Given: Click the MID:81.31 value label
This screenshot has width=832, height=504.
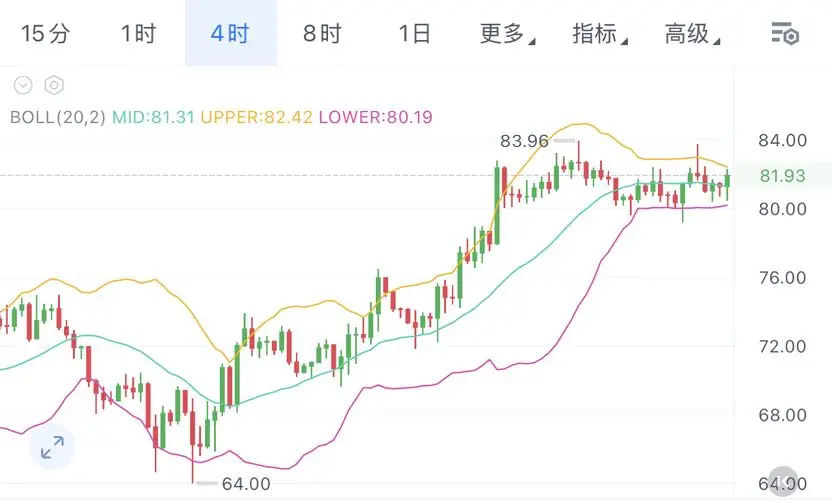Looking at the screenshot, I should (153, 117).
